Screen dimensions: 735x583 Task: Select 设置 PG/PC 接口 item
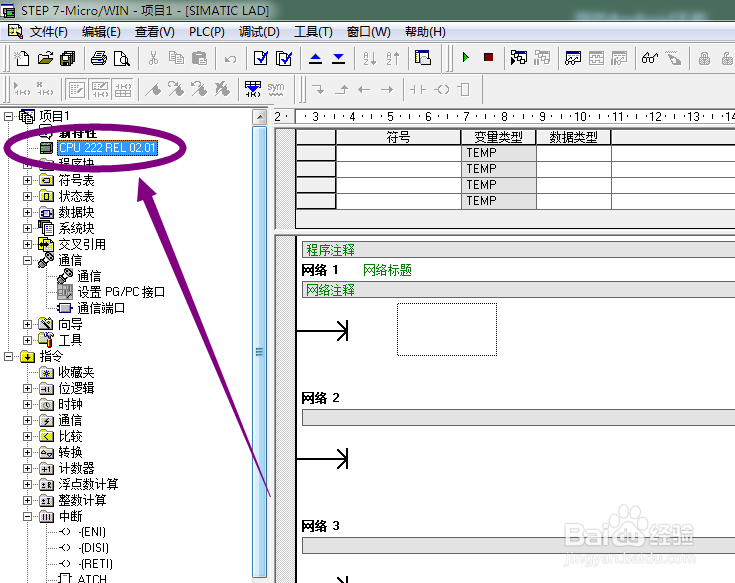pos(121,292)
